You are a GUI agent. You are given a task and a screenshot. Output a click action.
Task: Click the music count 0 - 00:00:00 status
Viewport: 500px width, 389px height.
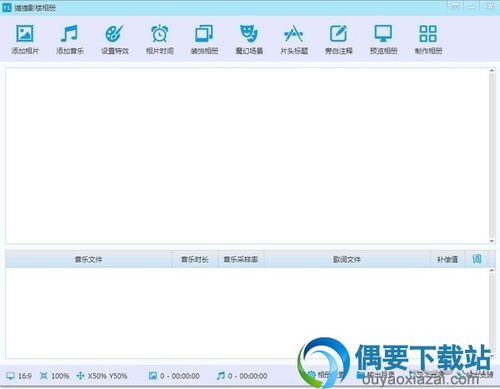242,376
